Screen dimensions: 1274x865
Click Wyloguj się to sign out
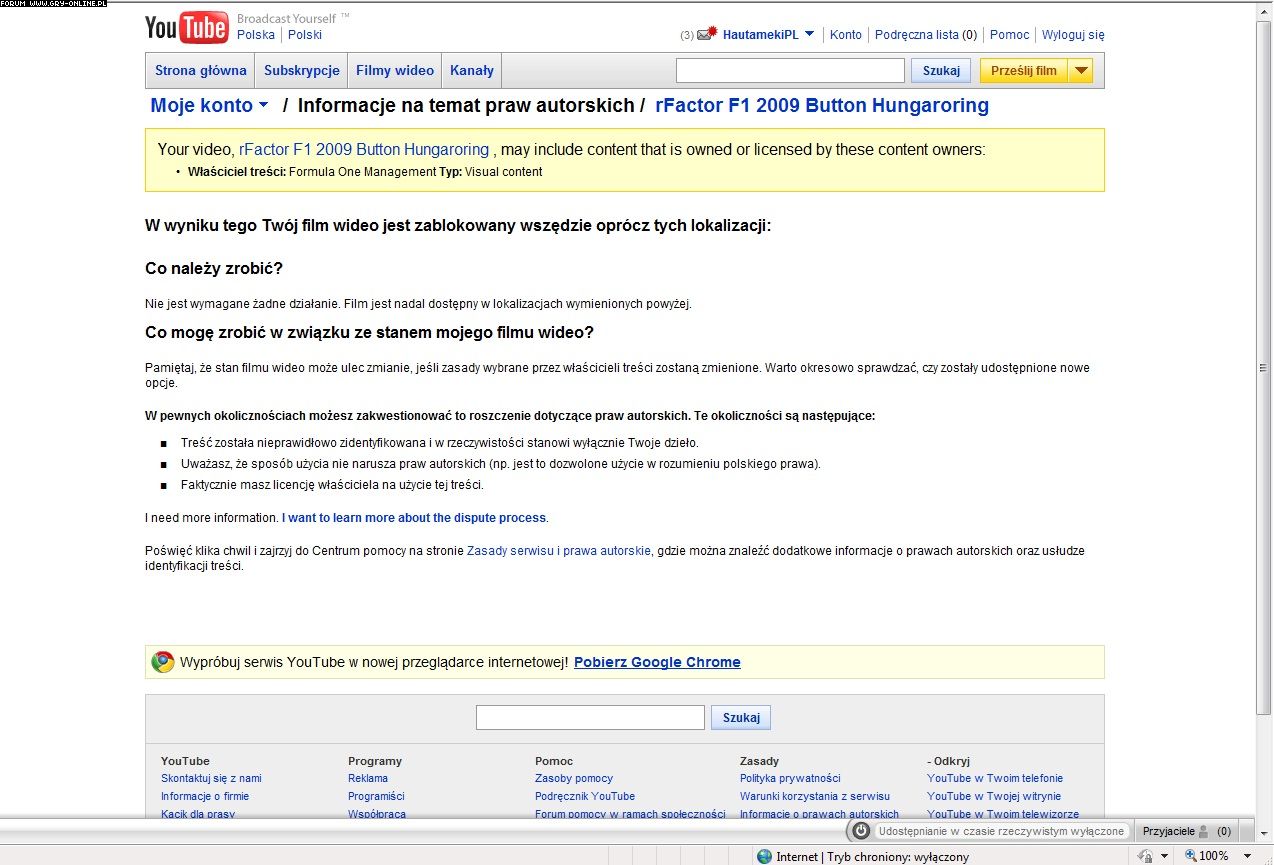coord(1073,35)
